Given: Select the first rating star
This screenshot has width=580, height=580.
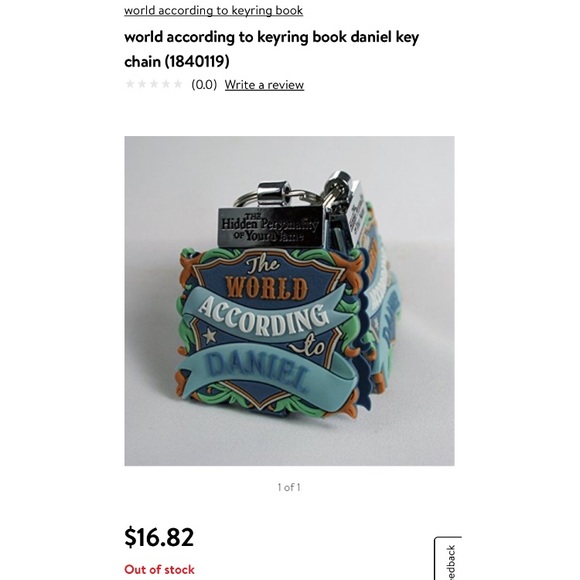Looking at the screenshot, I should 130,84.
